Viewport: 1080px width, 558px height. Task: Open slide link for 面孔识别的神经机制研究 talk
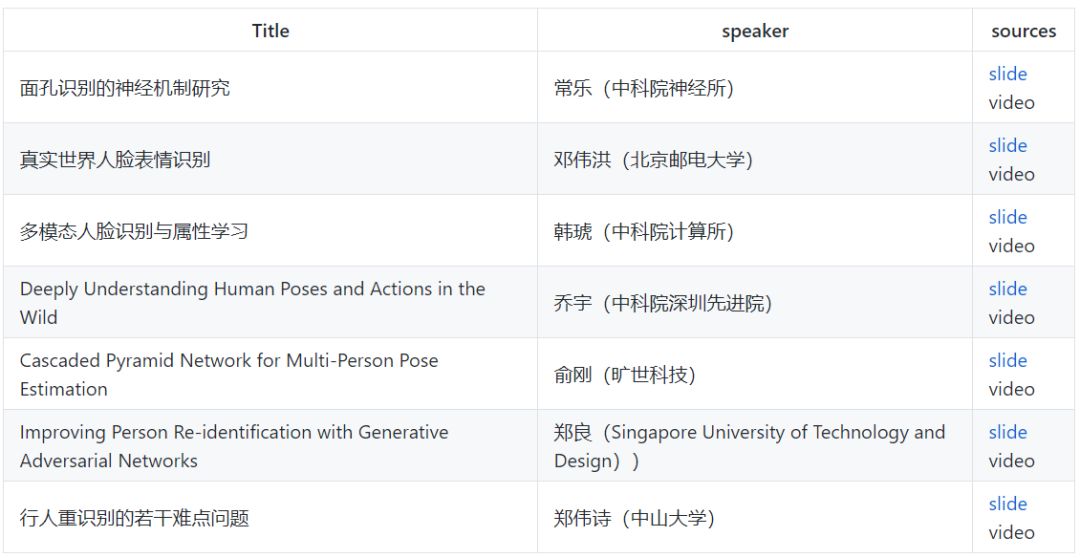[1008, 74]
